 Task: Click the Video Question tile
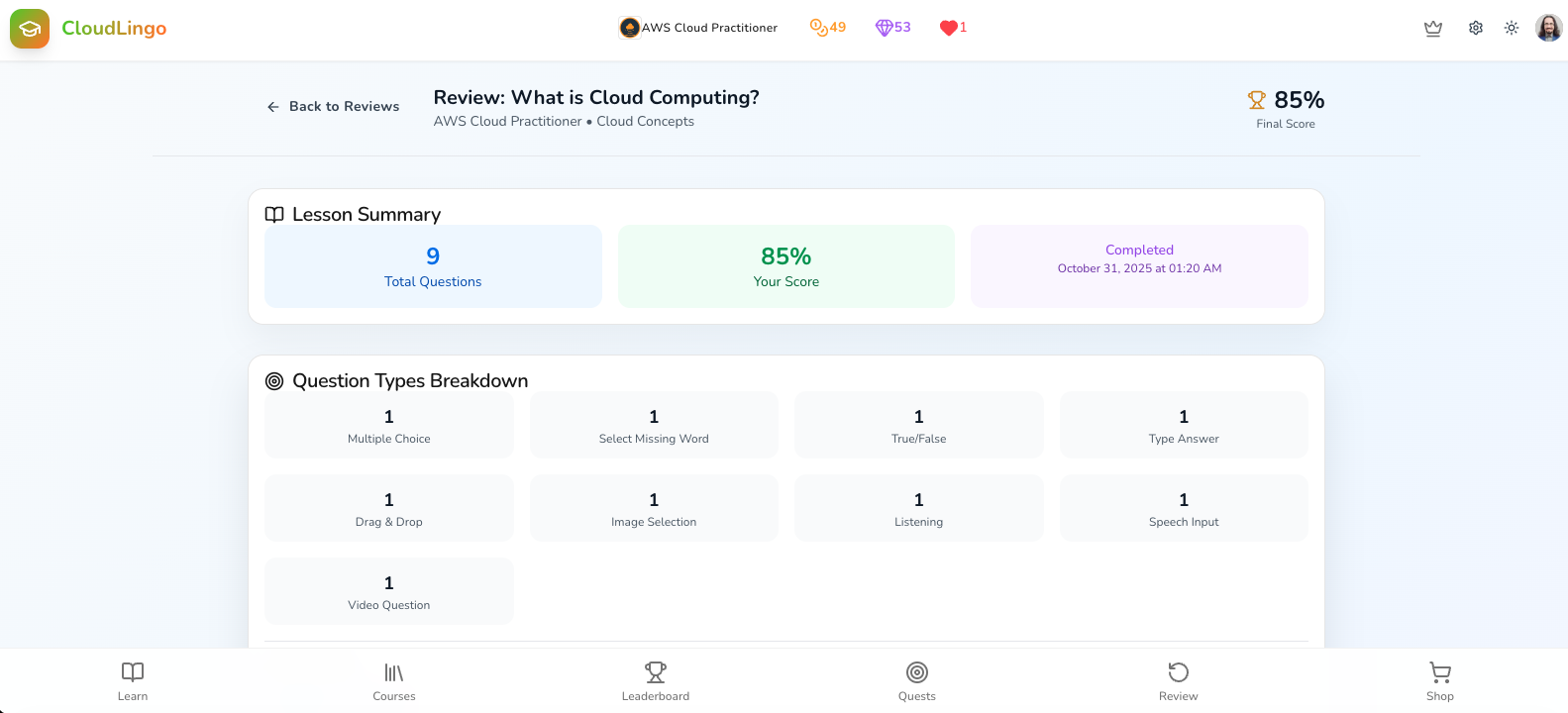[389, 591]
